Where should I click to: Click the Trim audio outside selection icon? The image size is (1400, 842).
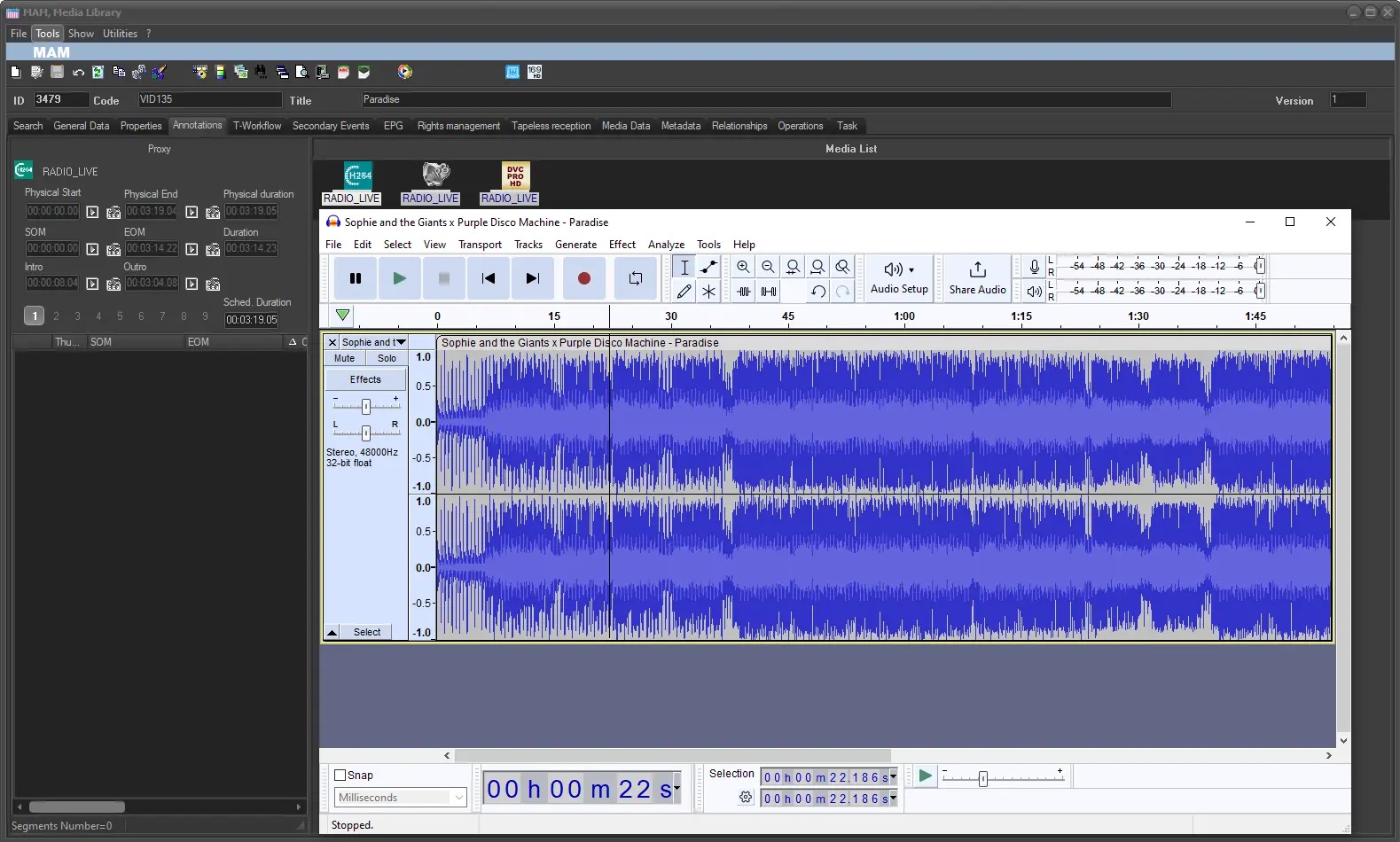click(x=743, y=291)
